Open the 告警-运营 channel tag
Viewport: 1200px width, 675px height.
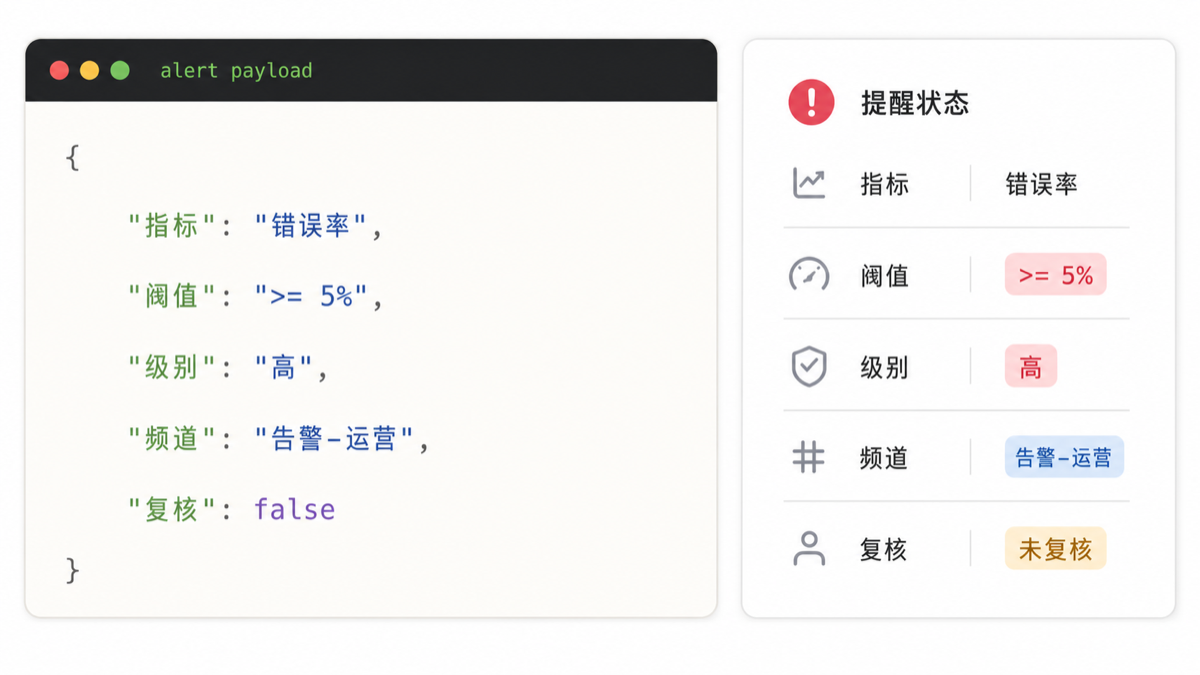1064,458
